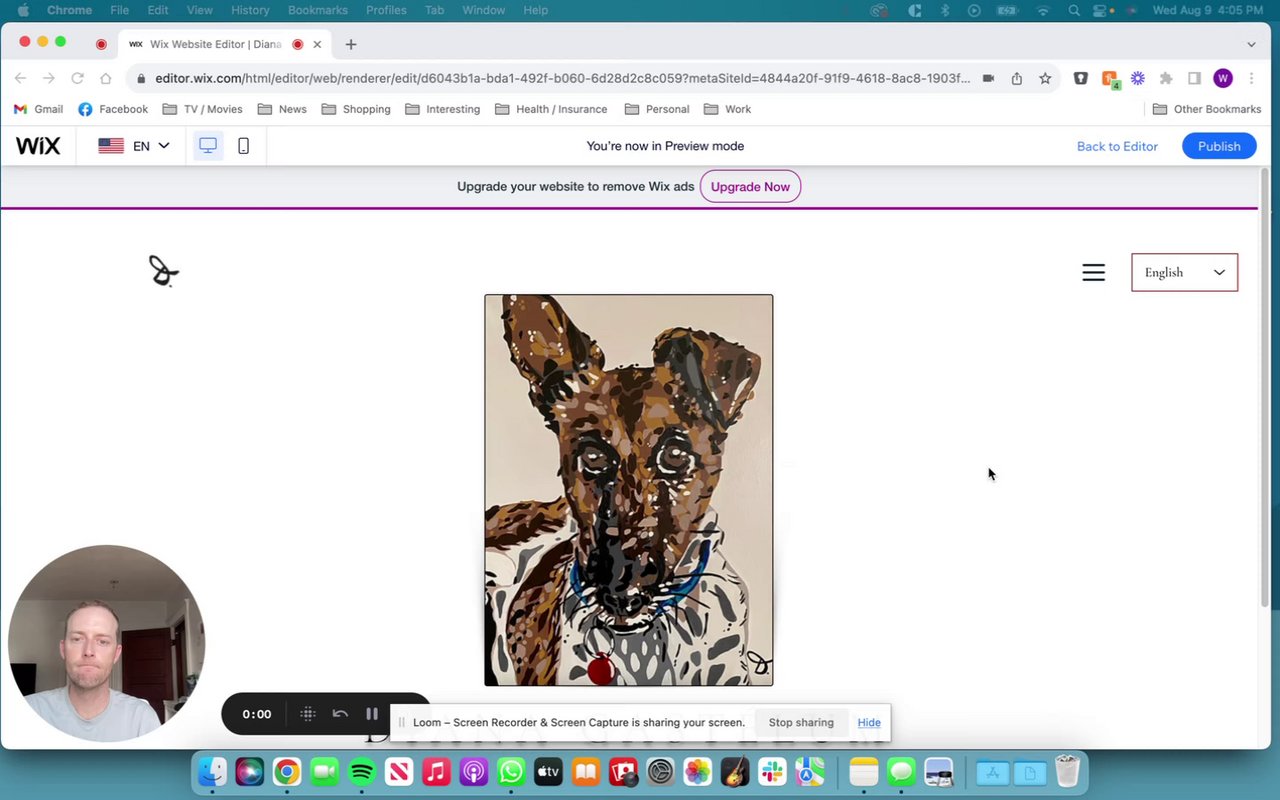Click the browser back arrow
The image size is (1280, 800).
(20, 78)
